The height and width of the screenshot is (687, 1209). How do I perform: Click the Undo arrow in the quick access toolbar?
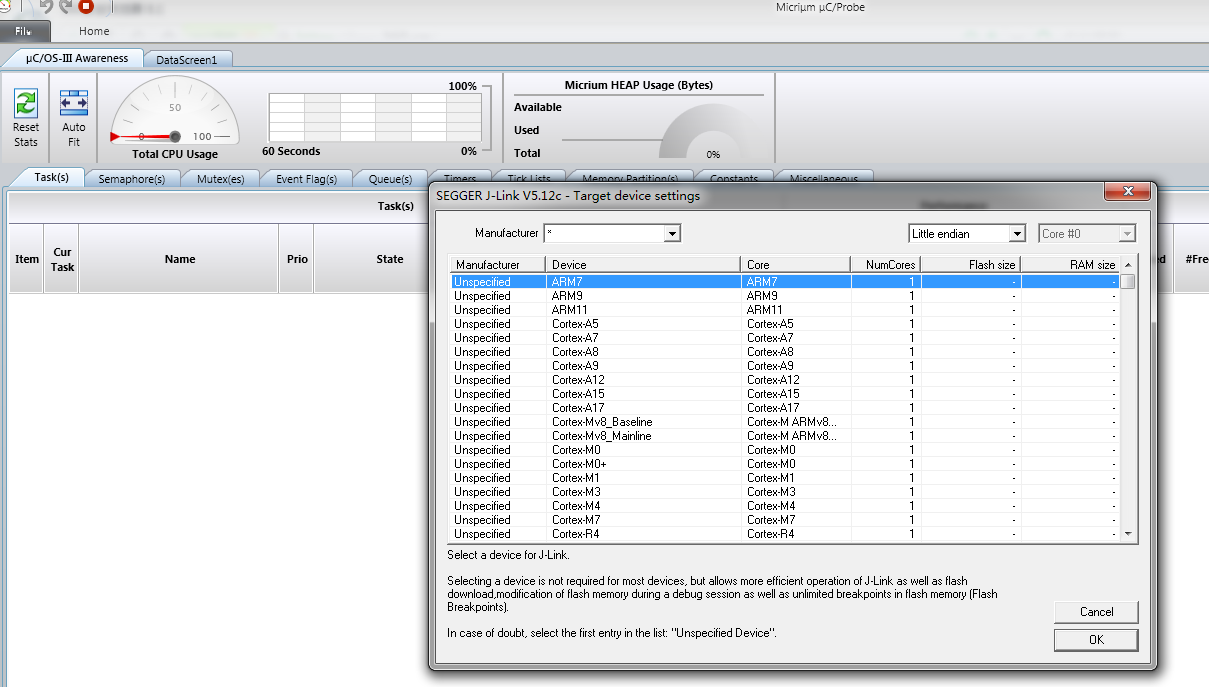[46, 7]
